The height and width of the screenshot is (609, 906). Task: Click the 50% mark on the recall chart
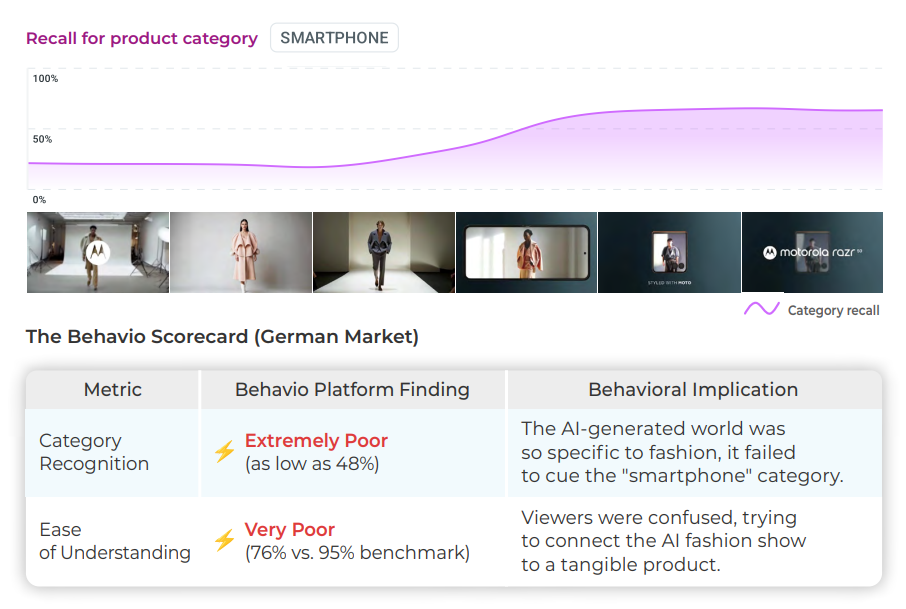pos(42,139)
